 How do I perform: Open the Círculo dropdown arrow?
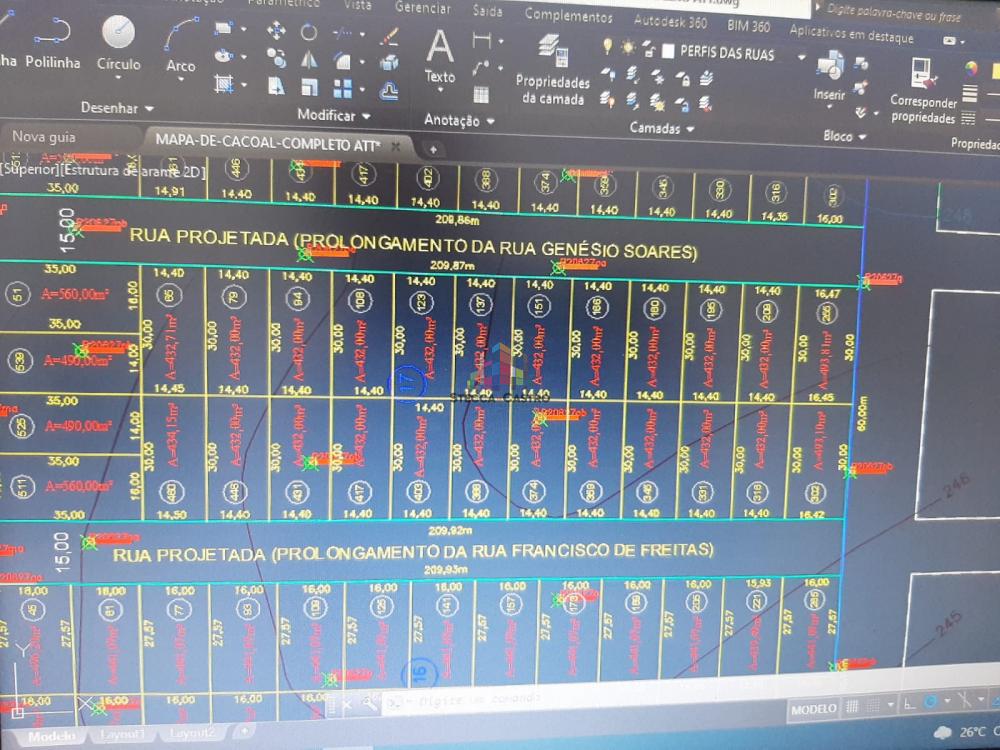click(x=119, y=78)
